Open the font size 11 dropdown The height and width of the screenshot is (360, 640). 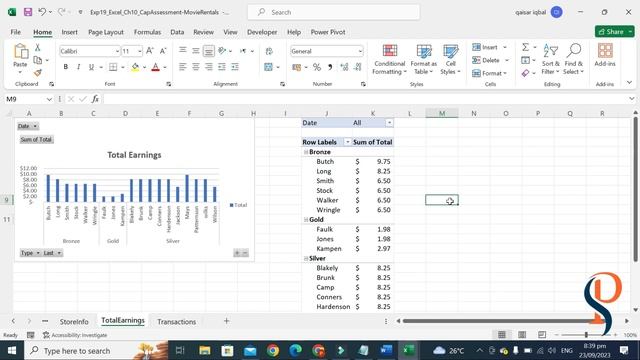click(x=140, y=51)
